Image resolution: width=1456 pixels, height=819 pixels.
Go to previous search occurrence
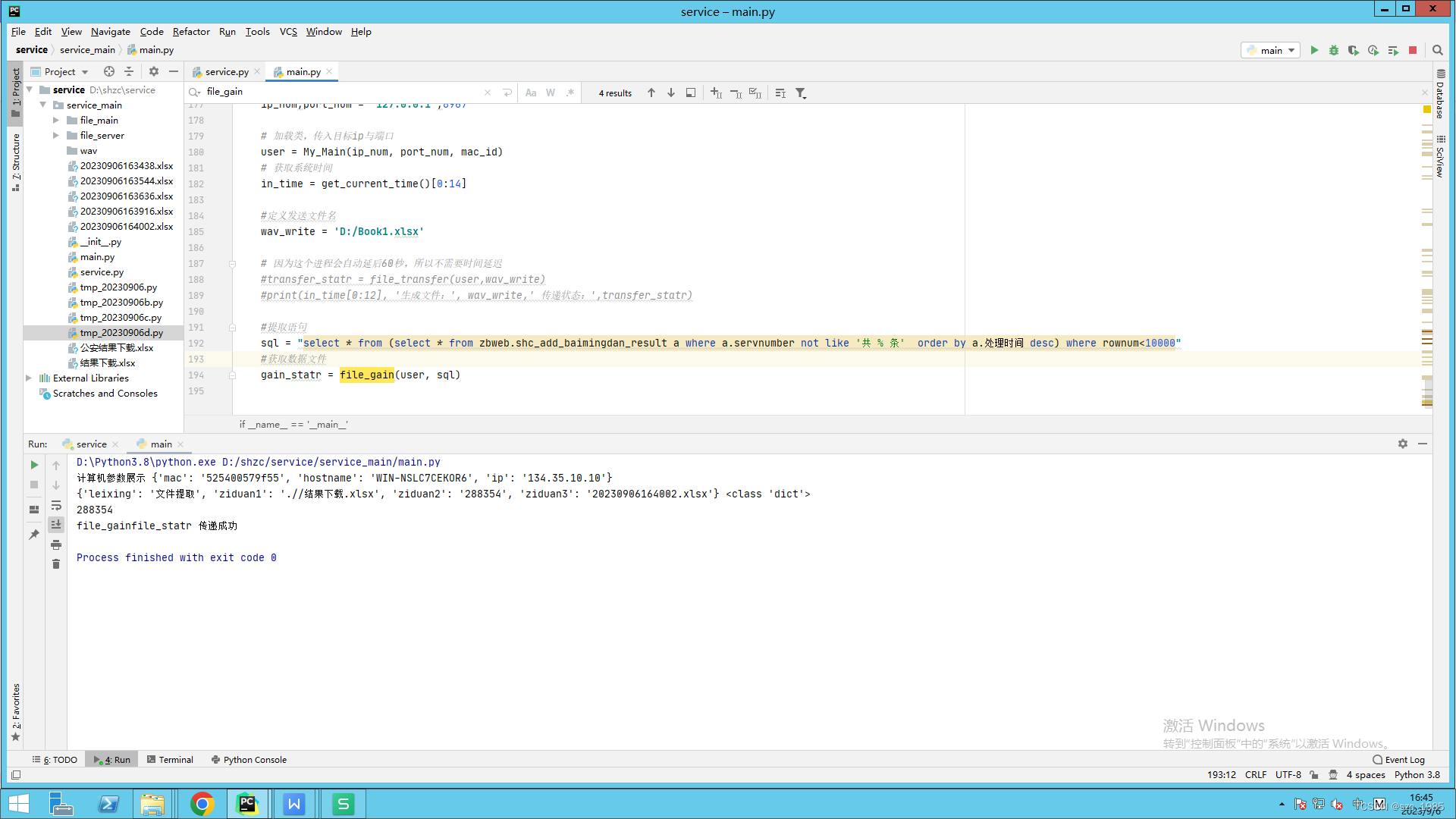pyautogui.click(x=651, y=93)
